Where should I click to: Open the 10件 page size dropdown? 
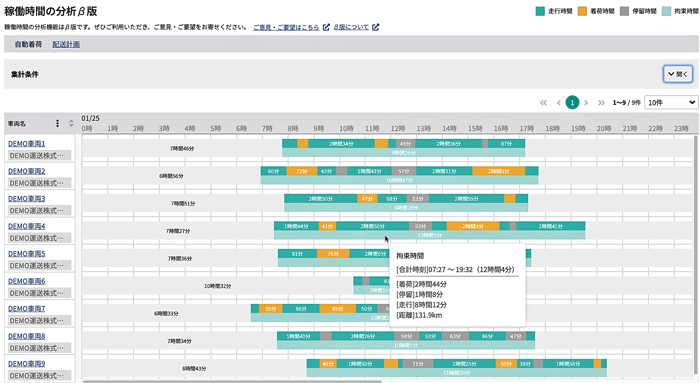(x=671, y=103)
